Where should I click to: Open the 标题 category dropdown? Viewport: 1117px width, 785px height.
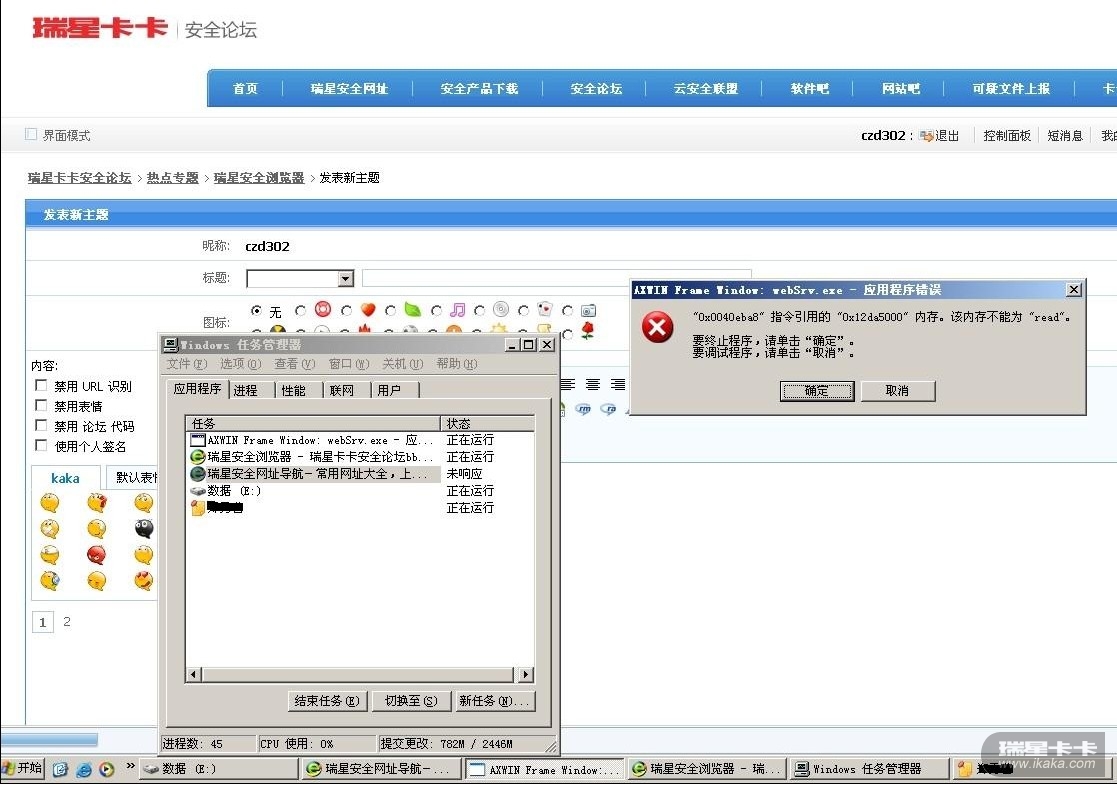[x=346, y=279]
